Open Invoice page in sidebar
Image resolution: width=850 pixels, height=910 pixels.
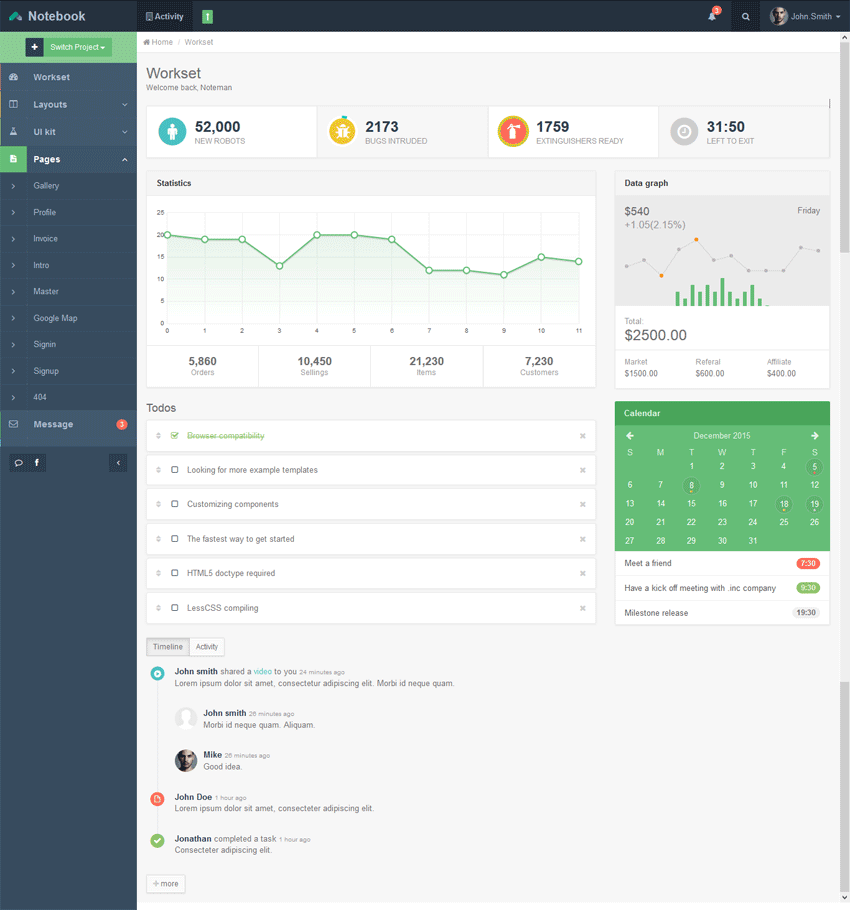(46, 239)
